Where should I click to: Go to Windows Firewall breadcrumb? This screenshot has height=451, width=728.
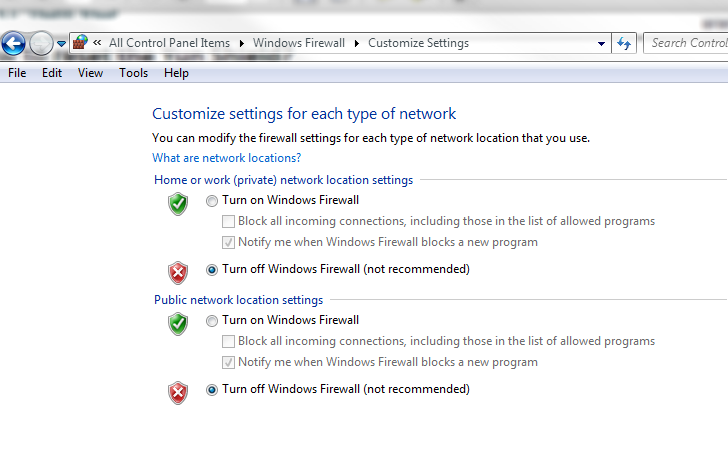click(299, 43)
